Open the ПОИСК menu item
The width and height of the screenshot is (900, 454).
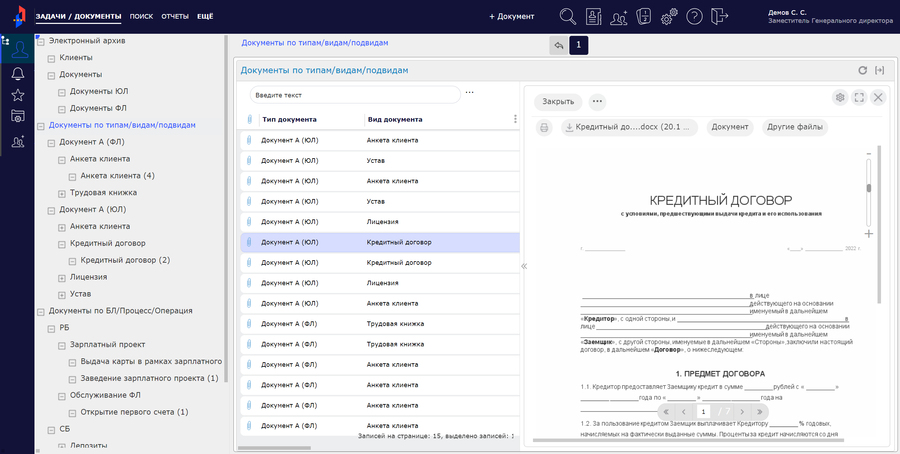141,17
